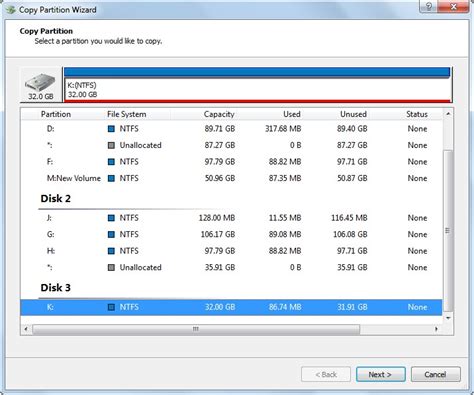Click the 106.17 GB capacity cell
The width and height of the screenshot is (474, 395).
click(218, 234)
